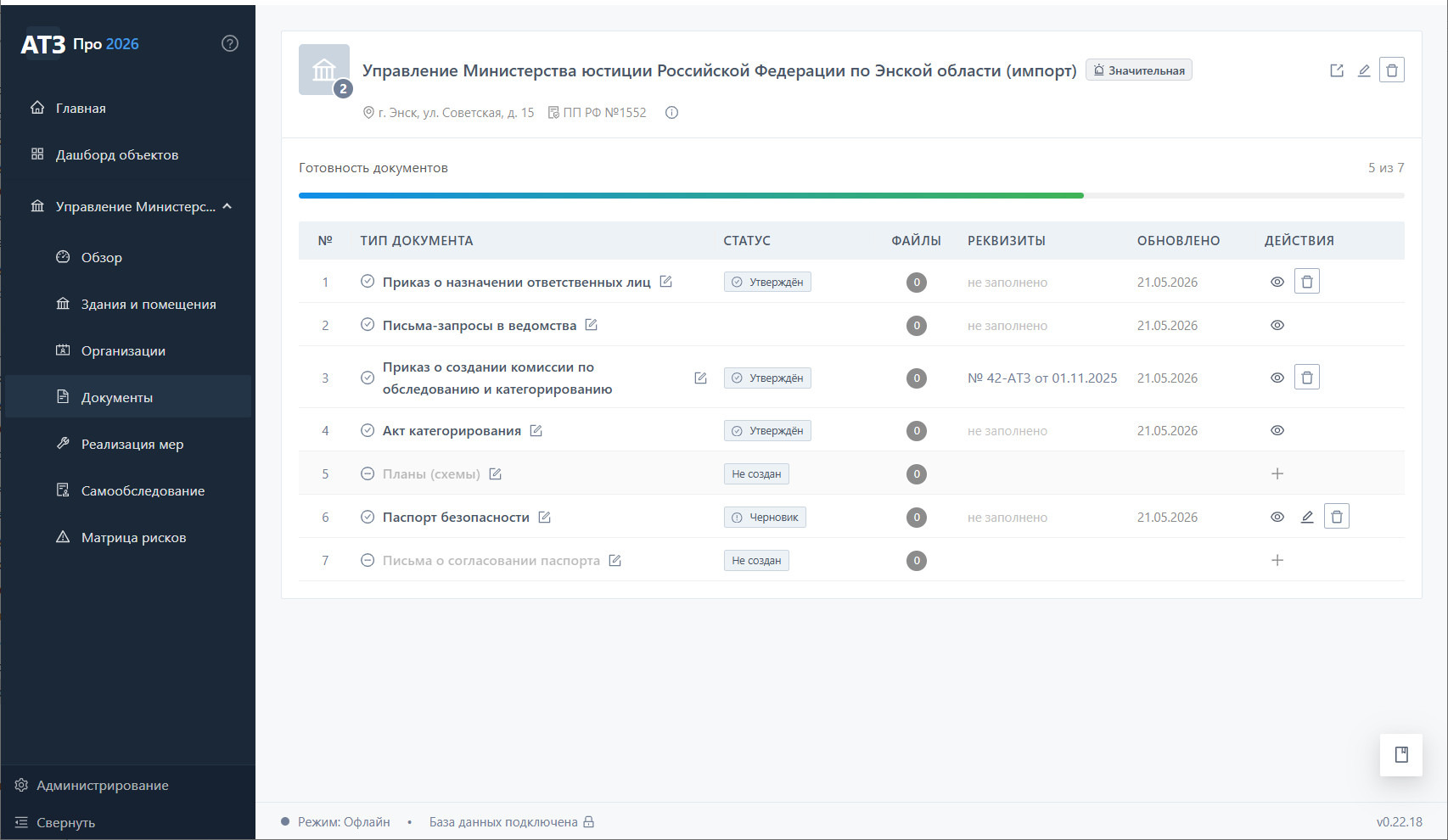Edit 'Письма о согласовании паспорта' title icon
1448x840 pixels.
pos(615,560)
